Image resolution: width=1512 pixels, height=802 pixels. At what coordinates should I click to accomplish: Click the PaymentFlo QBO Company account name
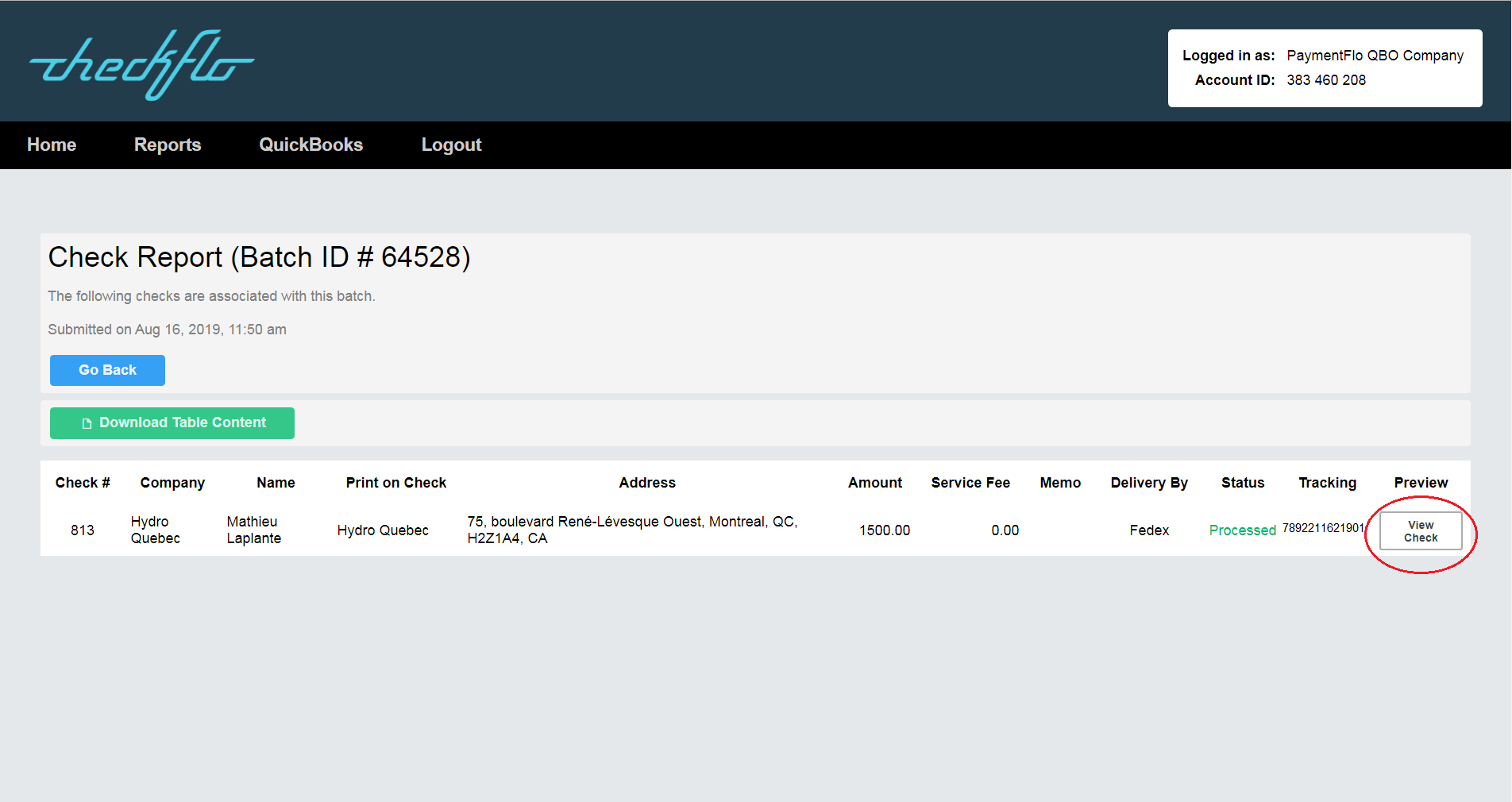[x=1375, y=56]
